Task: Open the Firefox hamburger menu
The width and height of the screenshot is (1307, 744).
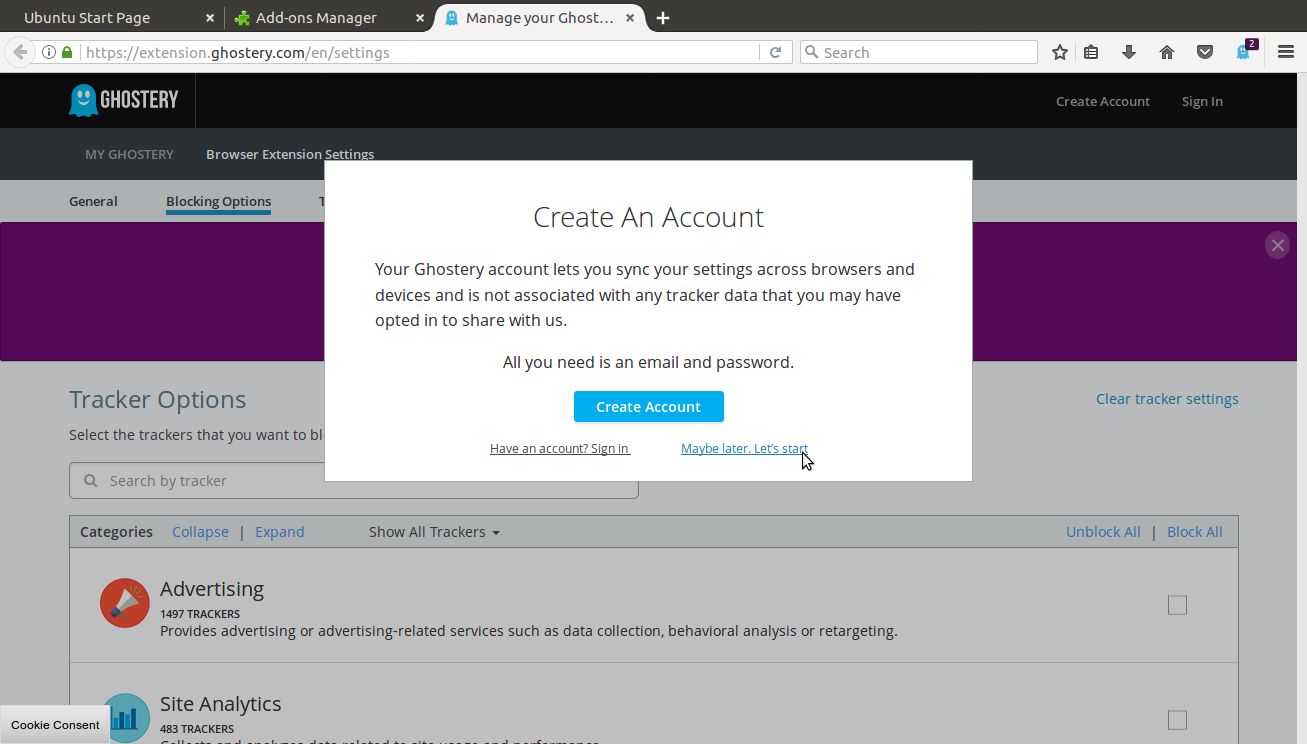Action: 1286,52
